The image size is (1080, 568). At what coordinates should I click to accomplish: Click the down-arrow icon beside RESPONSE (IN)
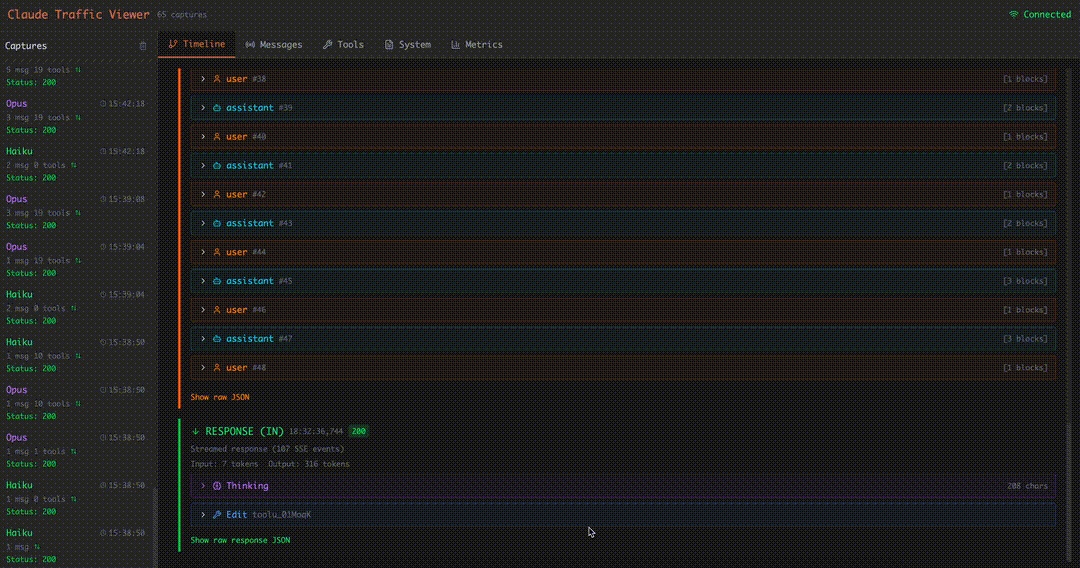[x=195, y=431]
